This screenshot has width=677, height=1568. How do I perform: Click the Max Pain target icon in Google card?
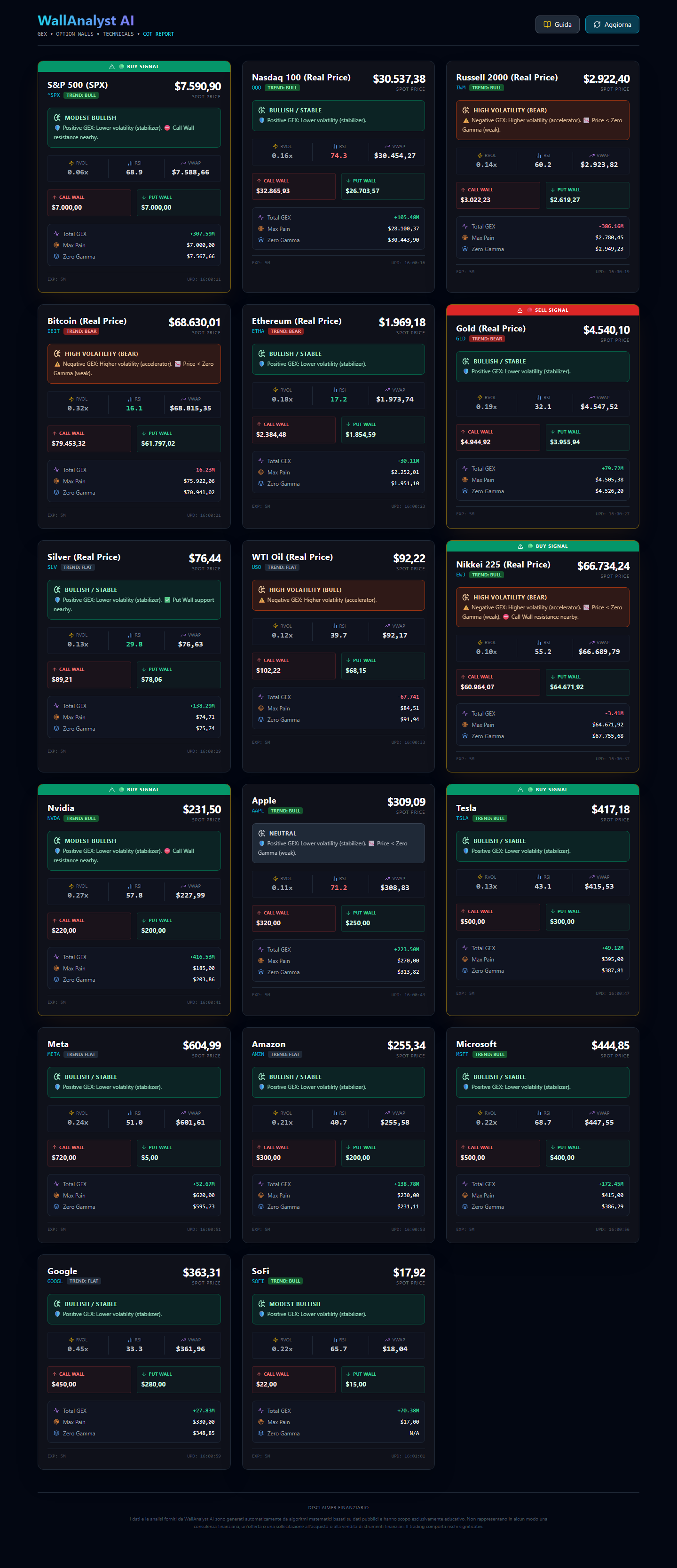tap(56, 1422)
